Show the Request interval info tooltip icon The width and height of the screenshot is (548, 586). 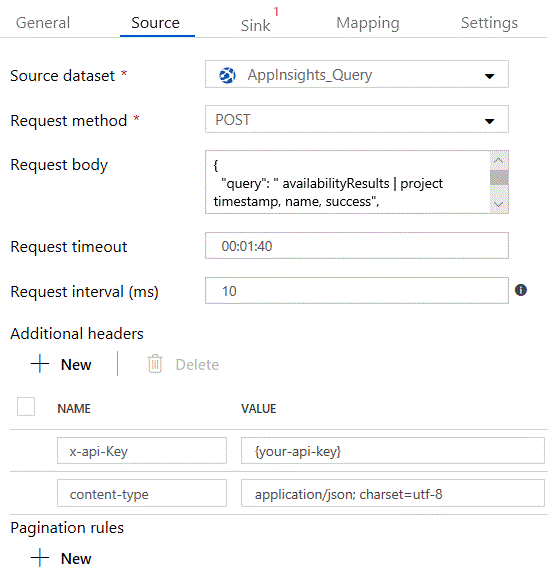pyautogui.click(x=521, y=290)
